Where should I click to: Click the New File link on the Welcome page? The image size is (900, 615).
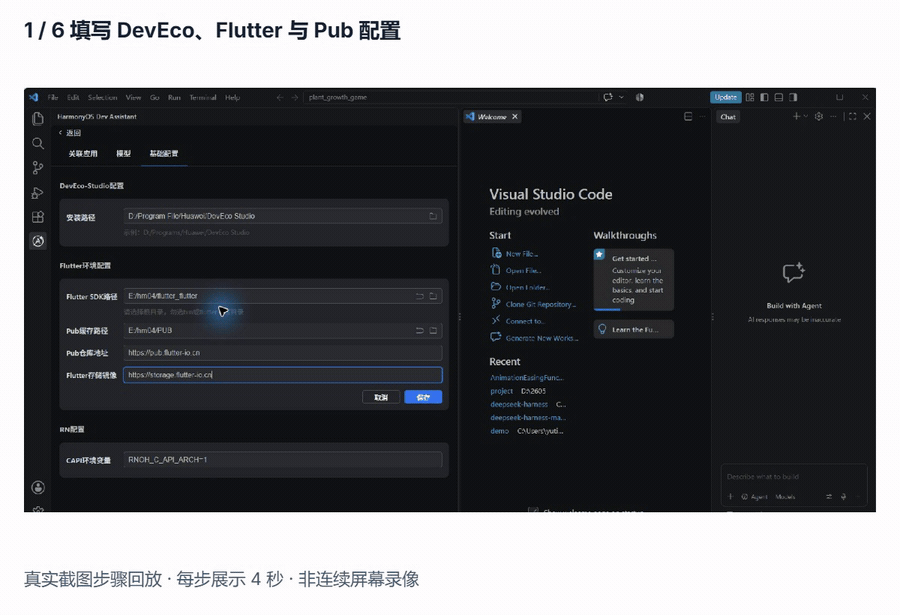(522, 254)
